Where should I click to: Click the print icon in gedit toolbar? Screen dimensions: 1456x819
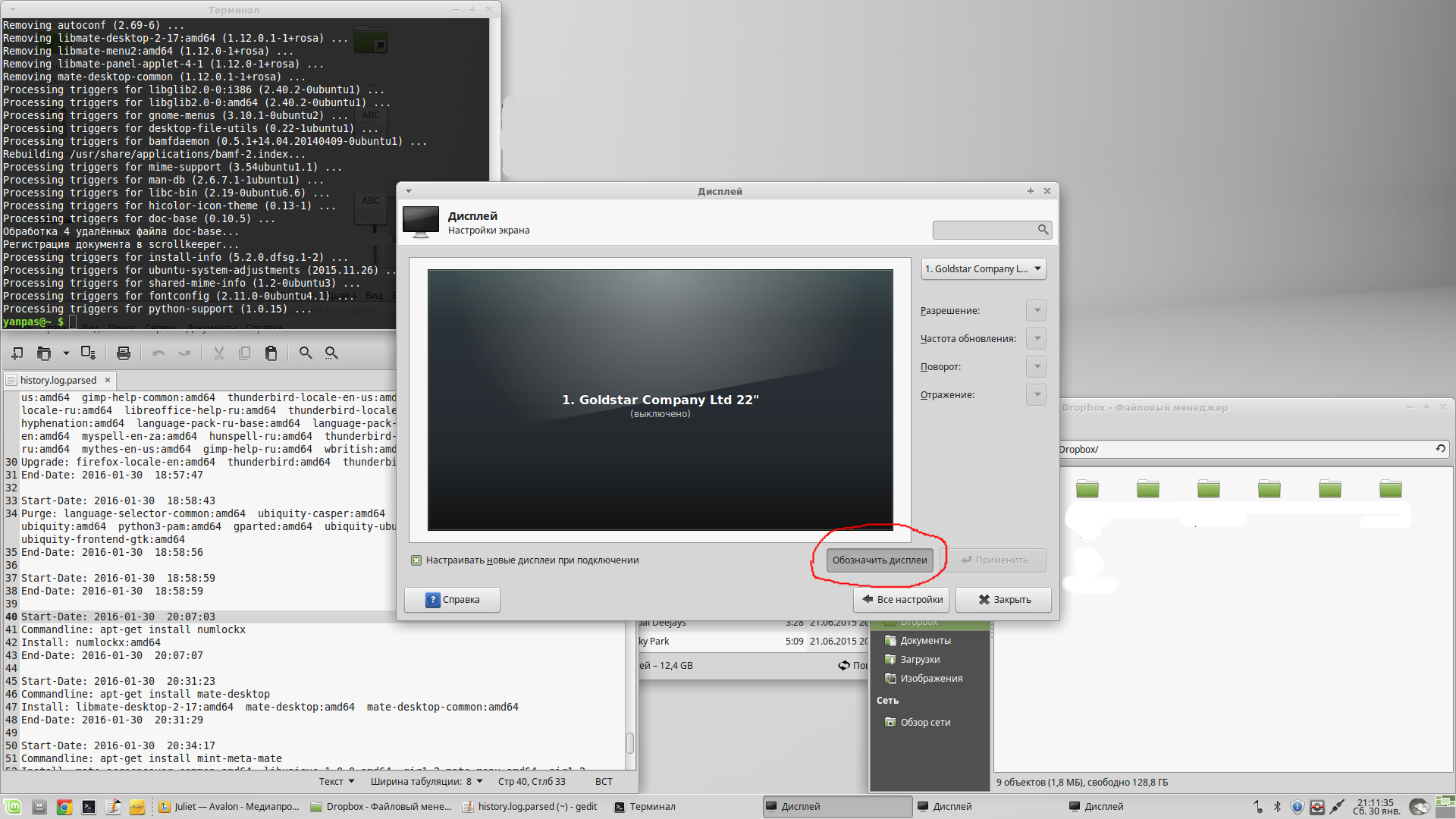click(x=124, y=353)
